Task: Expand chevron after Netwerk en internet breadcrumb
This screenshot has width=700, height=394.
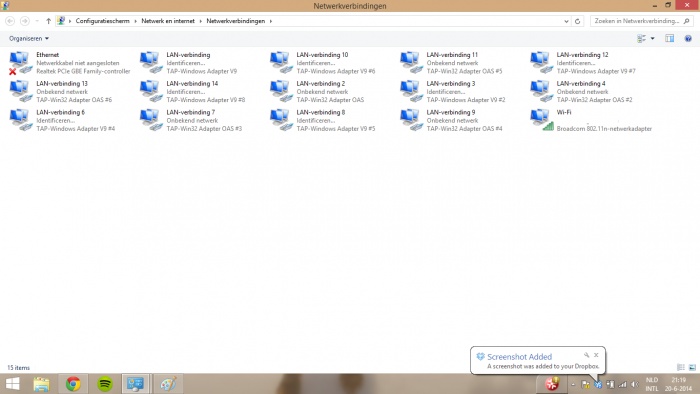Action: 200,21
